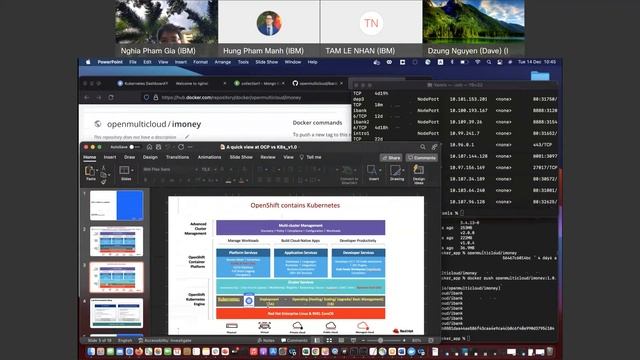Image resolution: width=640 pixels, height=360 pixels.
Task: Click the Wi-Fi icon in the menu bar
Action: click(x=477, y=62)
